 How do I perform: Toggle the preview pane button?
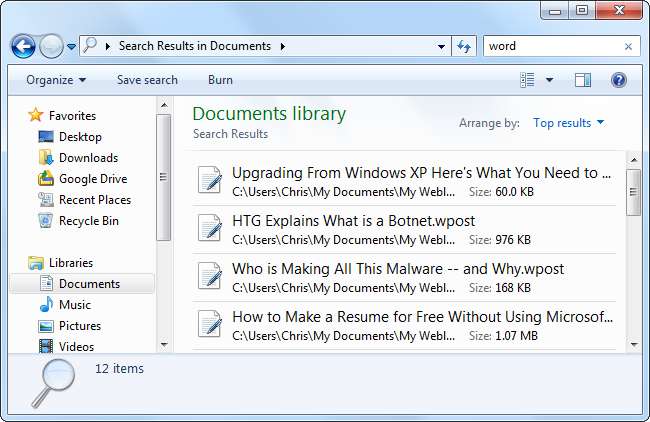583,80
